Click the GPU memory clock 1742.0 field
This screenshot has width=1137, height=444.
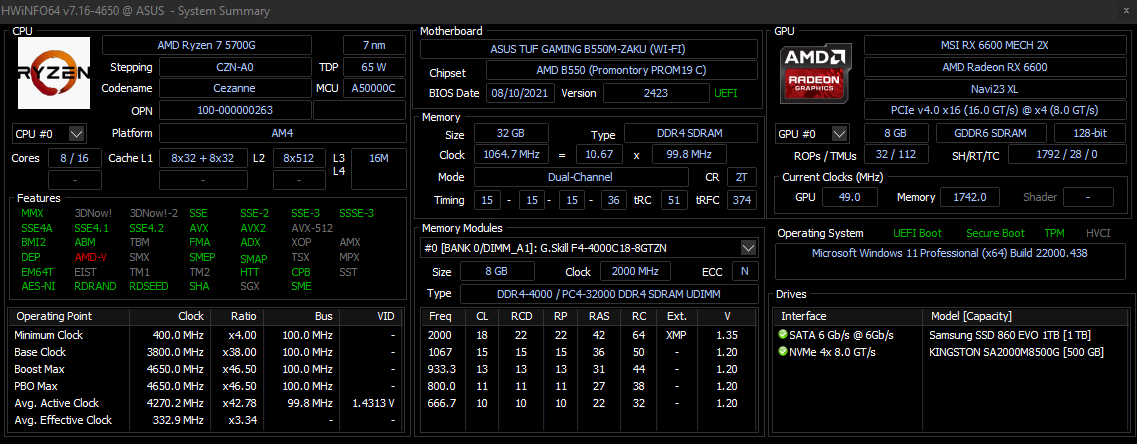tap(969, 197)
